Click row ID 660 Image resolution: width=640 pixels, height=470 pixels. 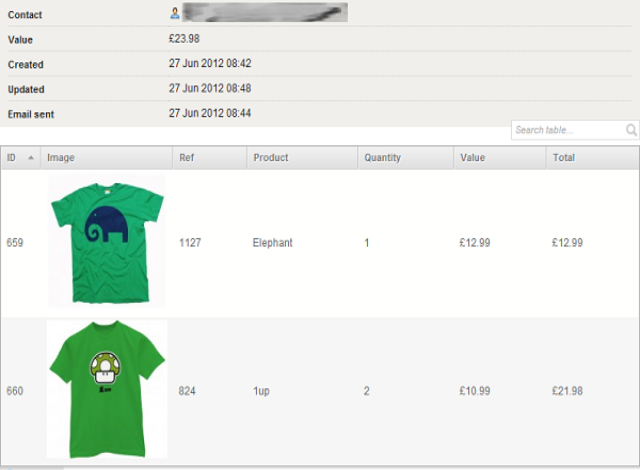coord(15,391)
